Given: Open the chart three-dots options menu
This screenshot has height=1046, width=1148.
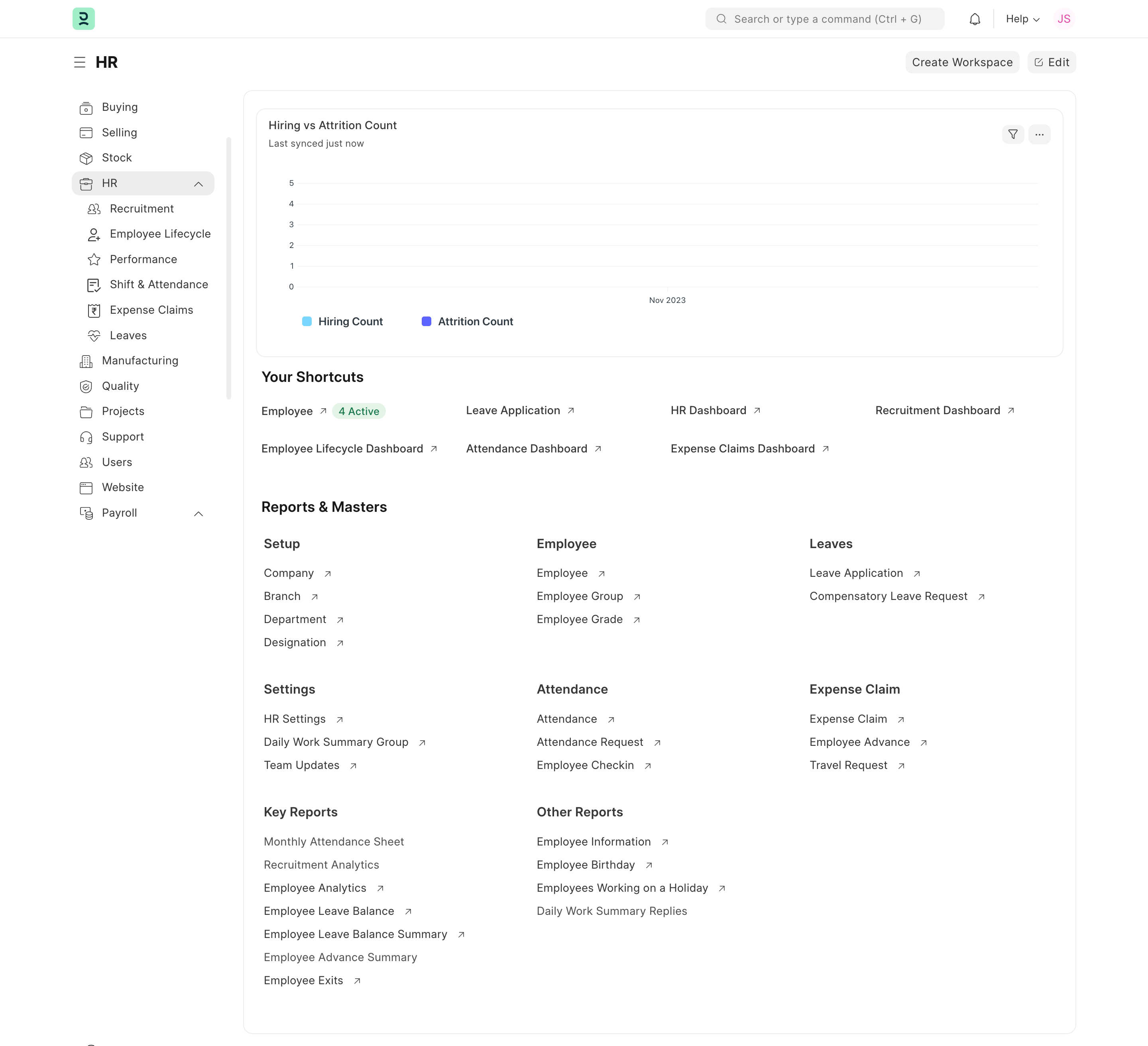Looking at the screenshot, I should coord(1039,134).
